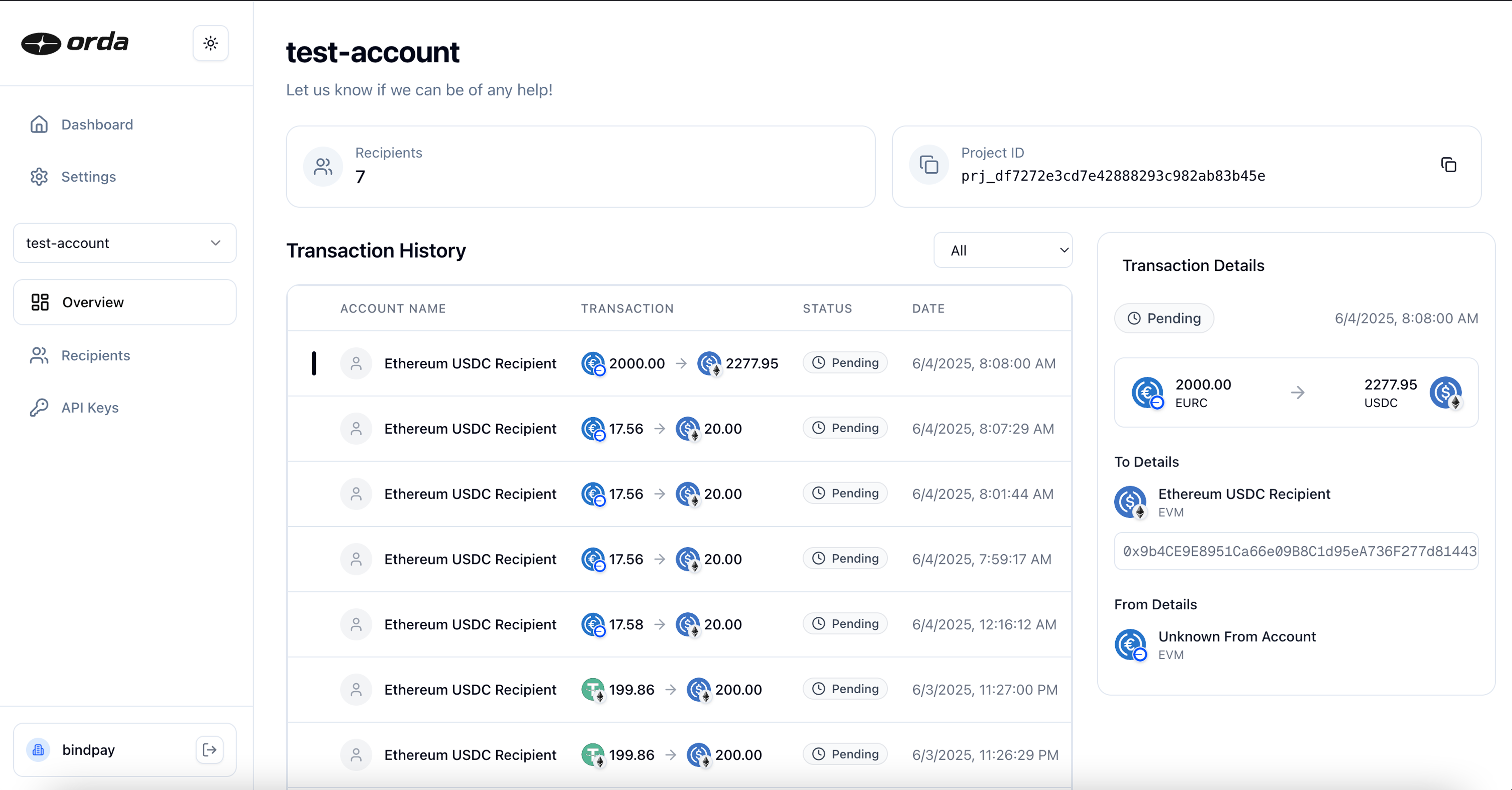Viewport: 1512px width, 790px height.
Task: Select the Overview tab
Action: [124, 302]
